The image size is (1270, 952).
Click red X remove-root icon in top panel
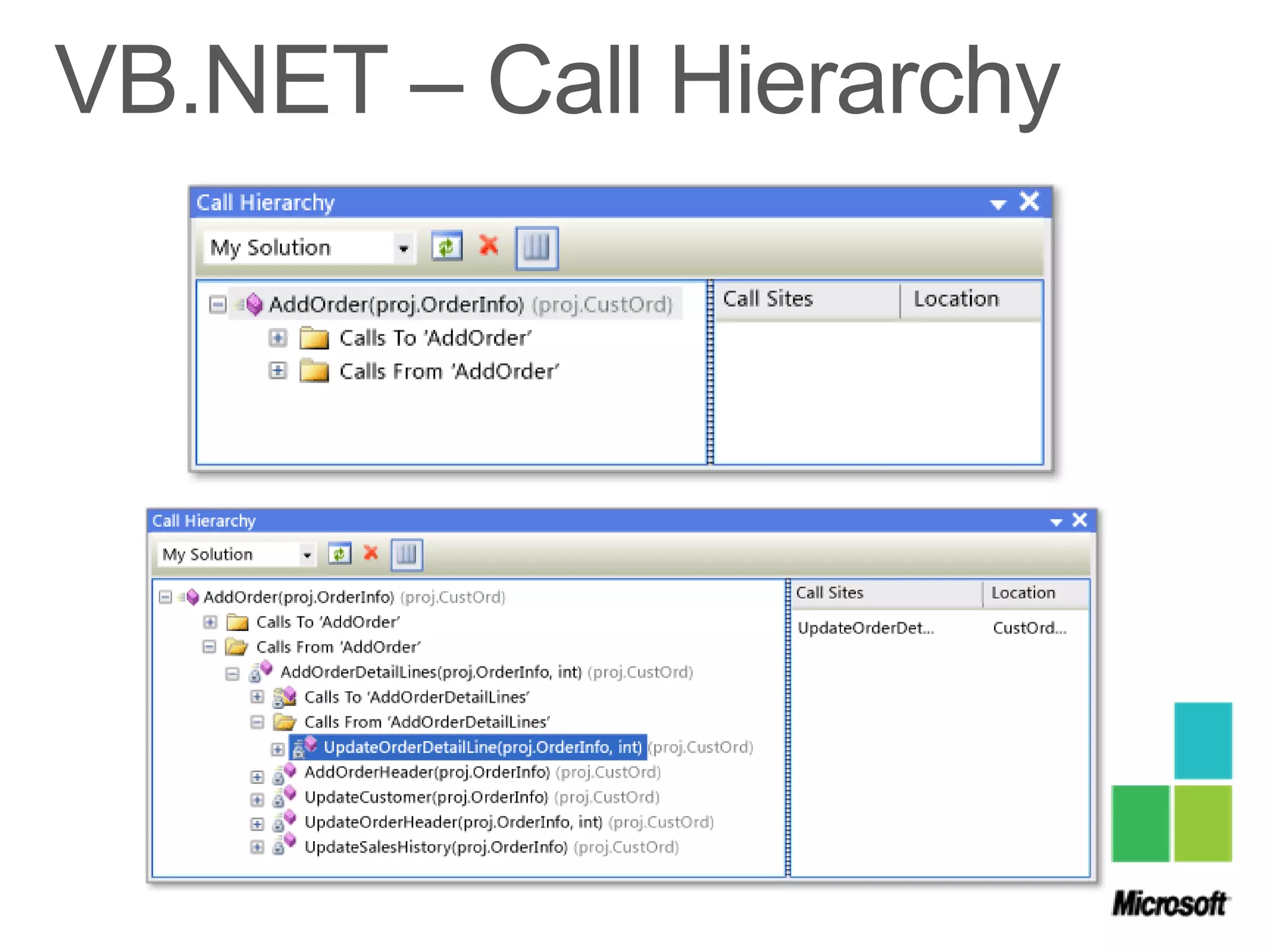click(x=489, y=246)
